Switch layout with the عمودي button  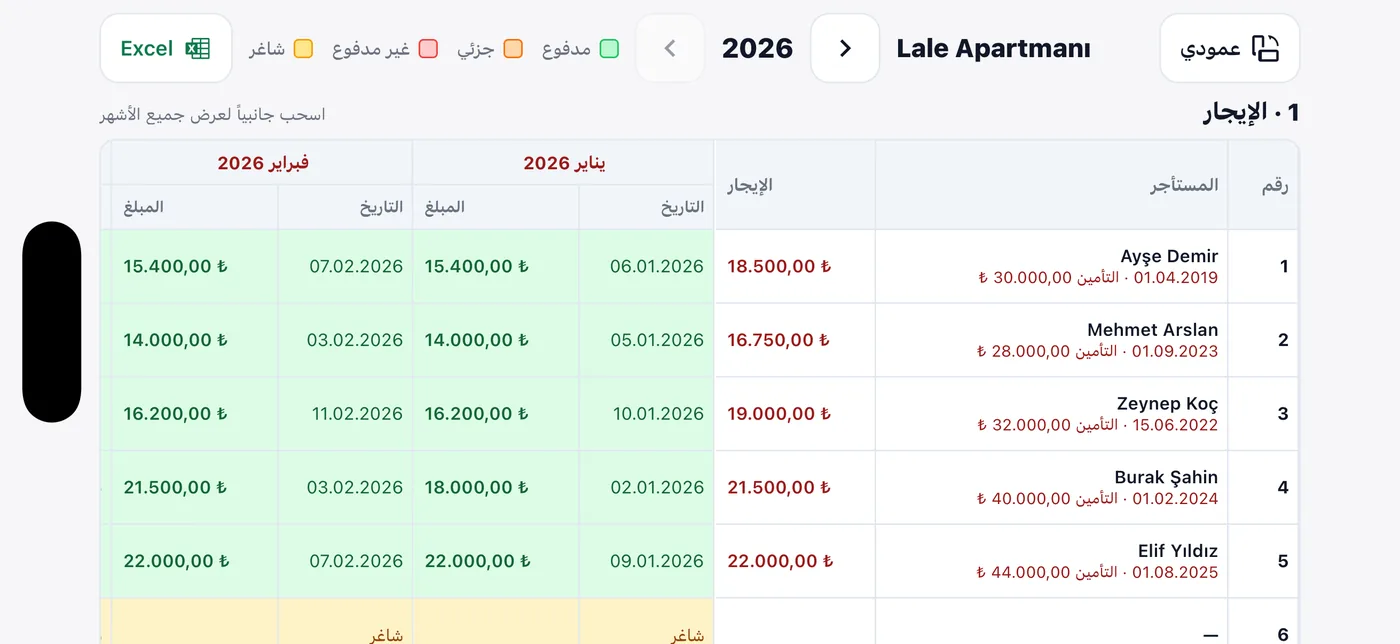tap(1229, 48)
